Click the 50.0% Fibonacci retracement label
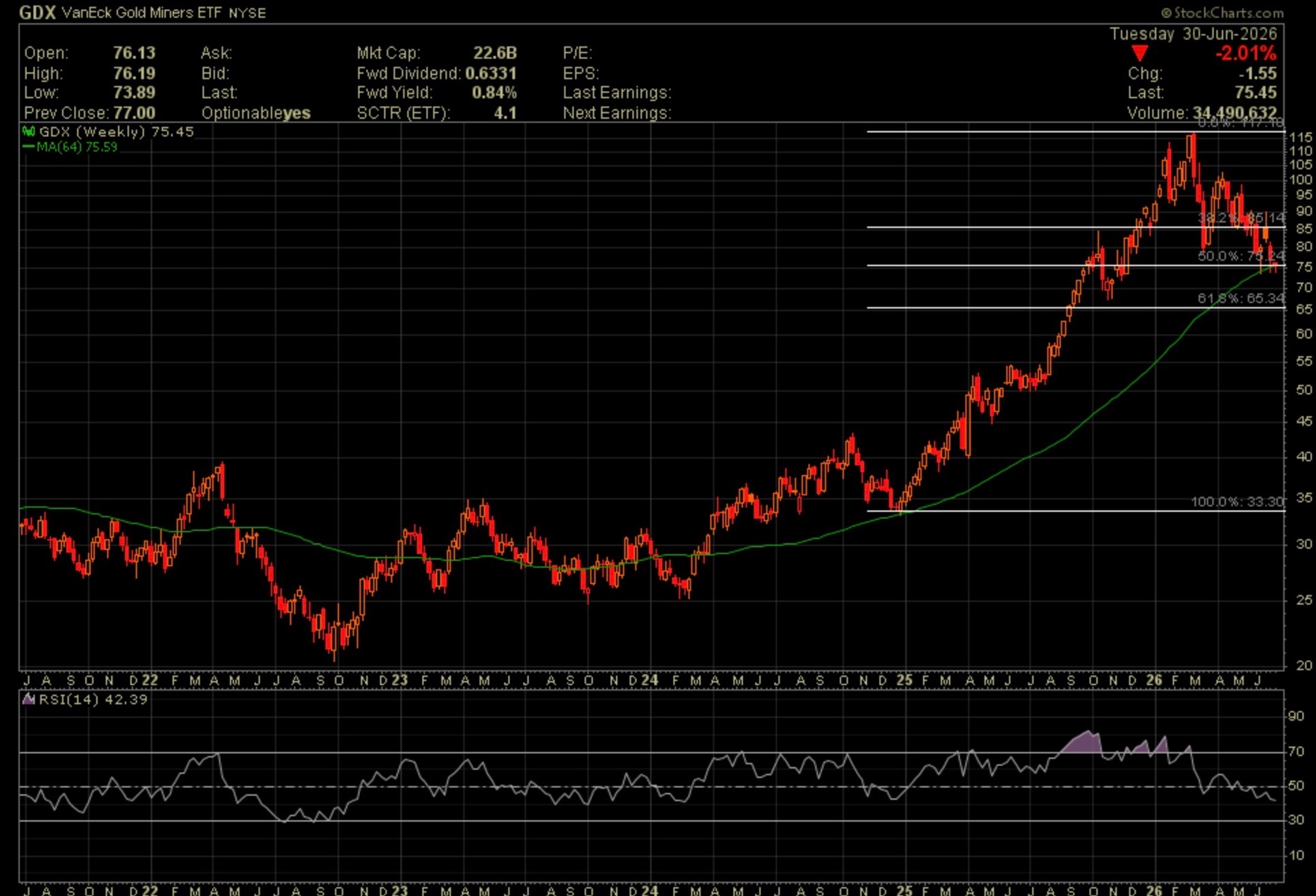This screenshot has height=896, width=1316. [1241, 256]
